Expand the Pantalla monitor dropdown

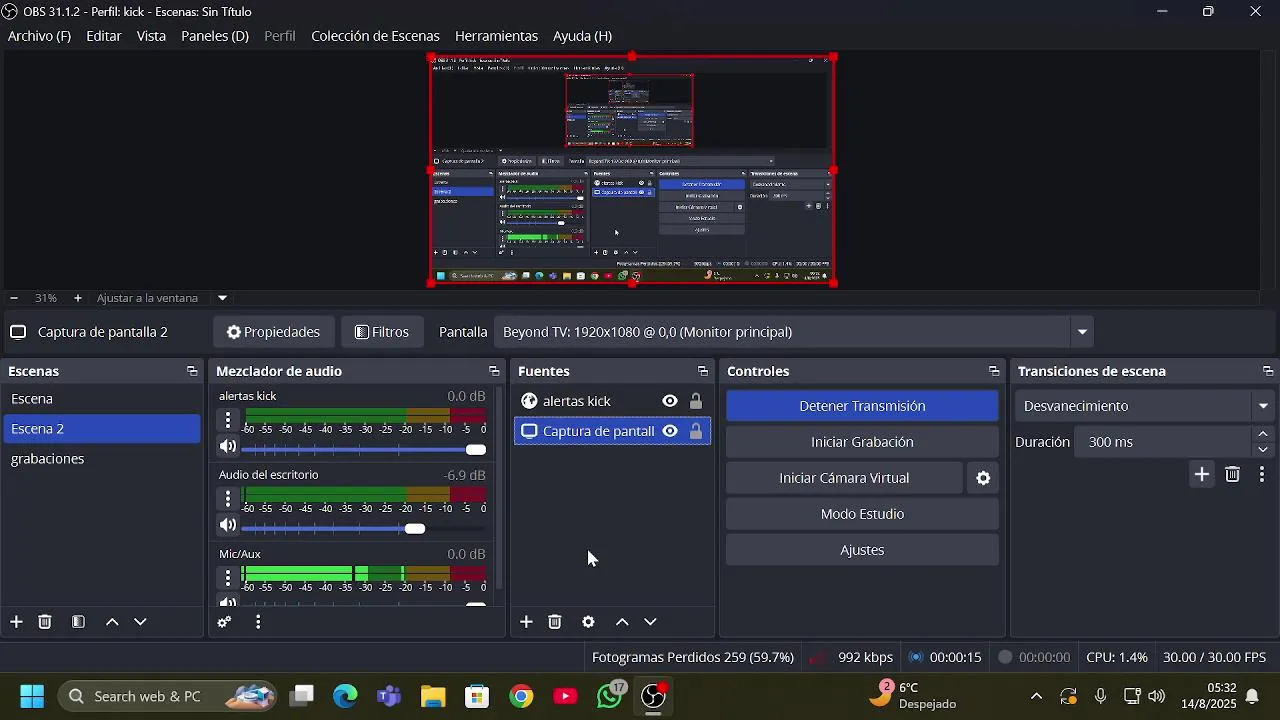1082,332
